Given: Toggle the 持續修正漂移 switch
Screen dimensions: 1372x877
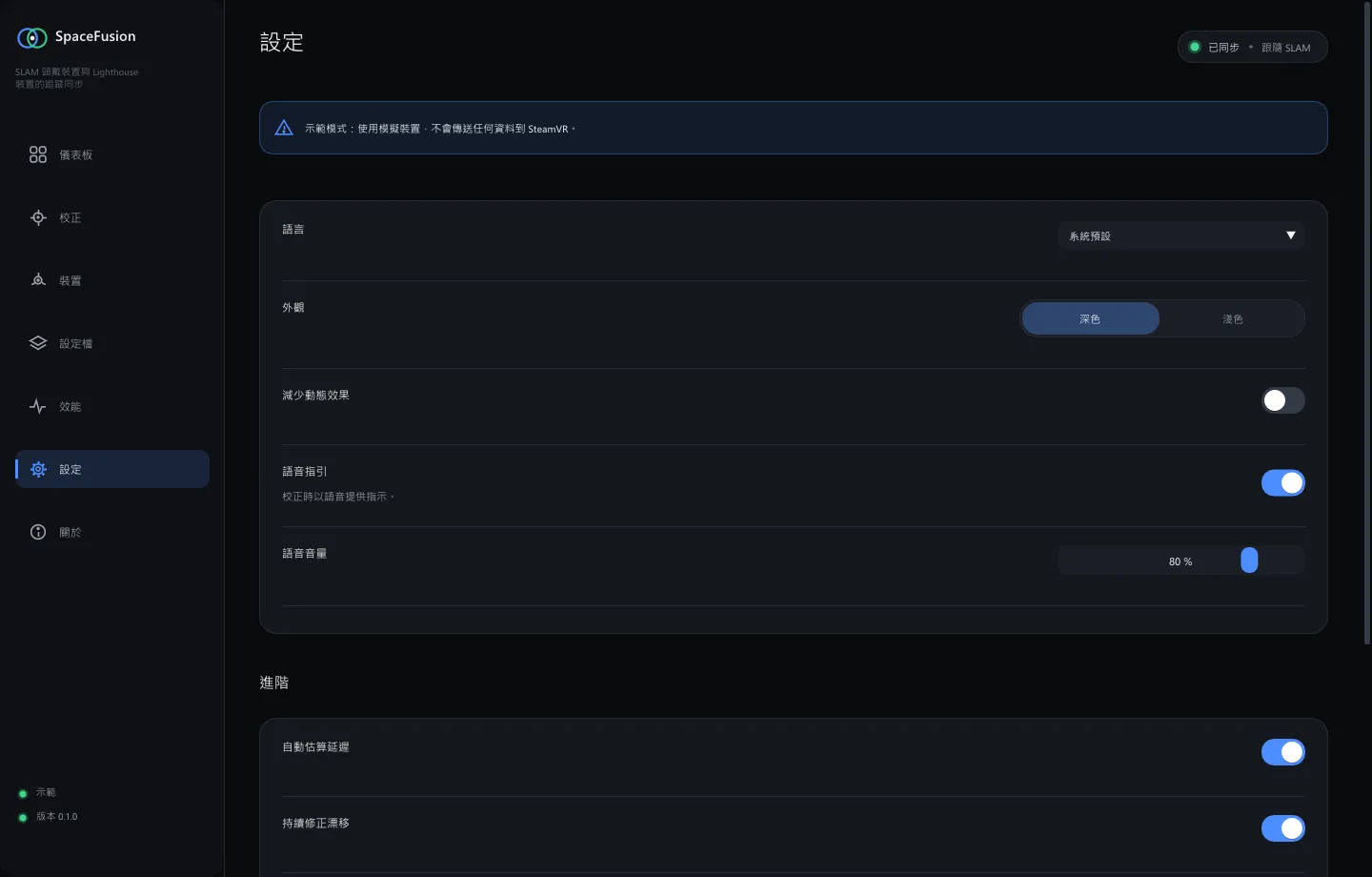Looking at the screenshot, I should 1283,828.
